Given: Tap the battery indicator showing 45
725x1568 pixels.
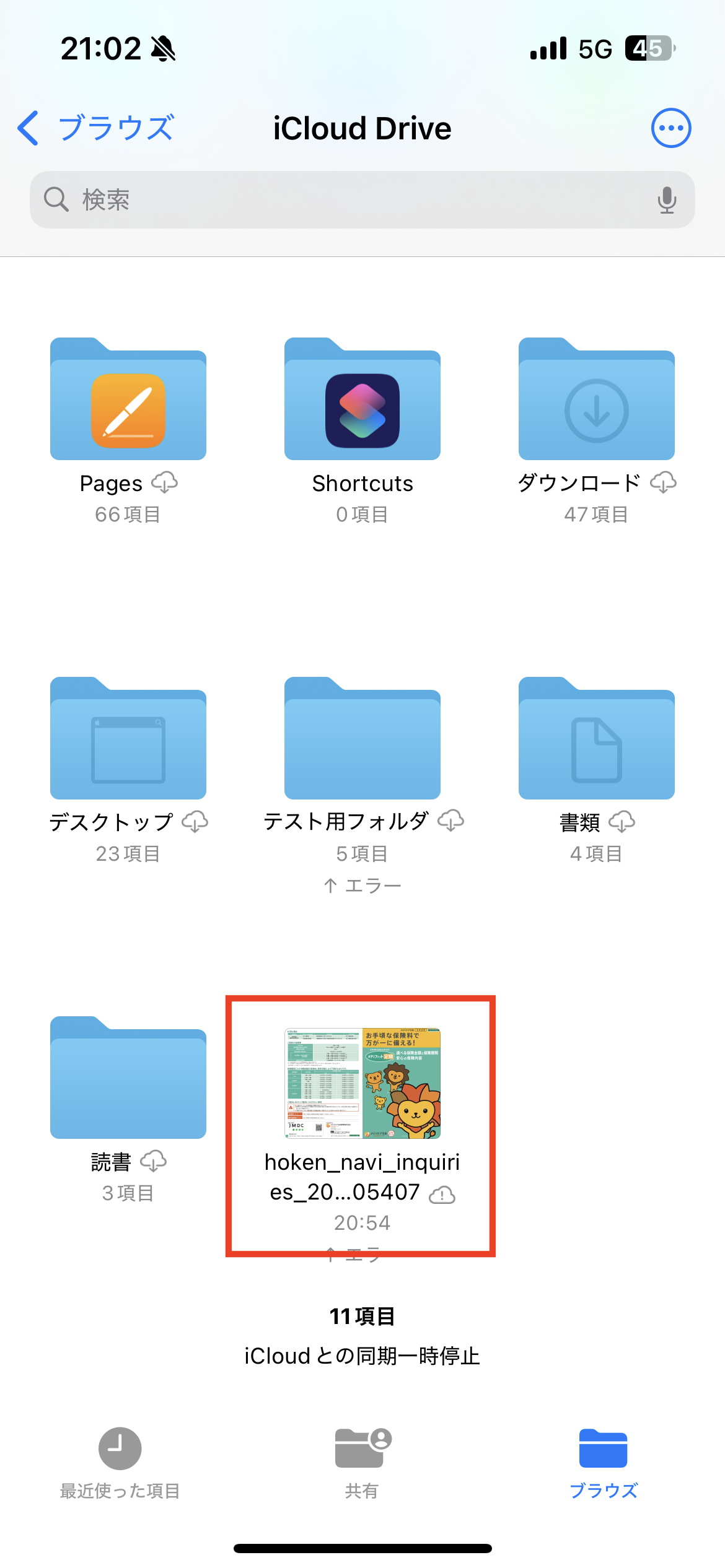Looking at the screenshot, I should 650,48.
